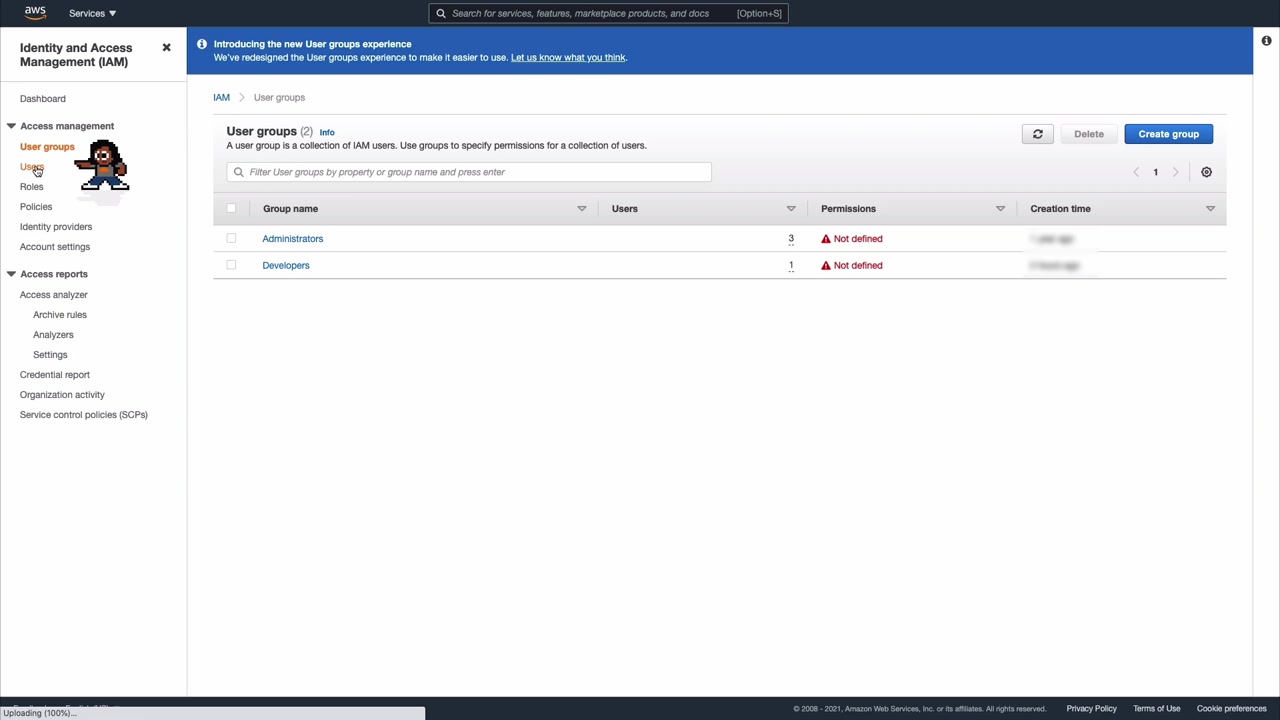Open Account settings in the sidebar

[55, 247]
